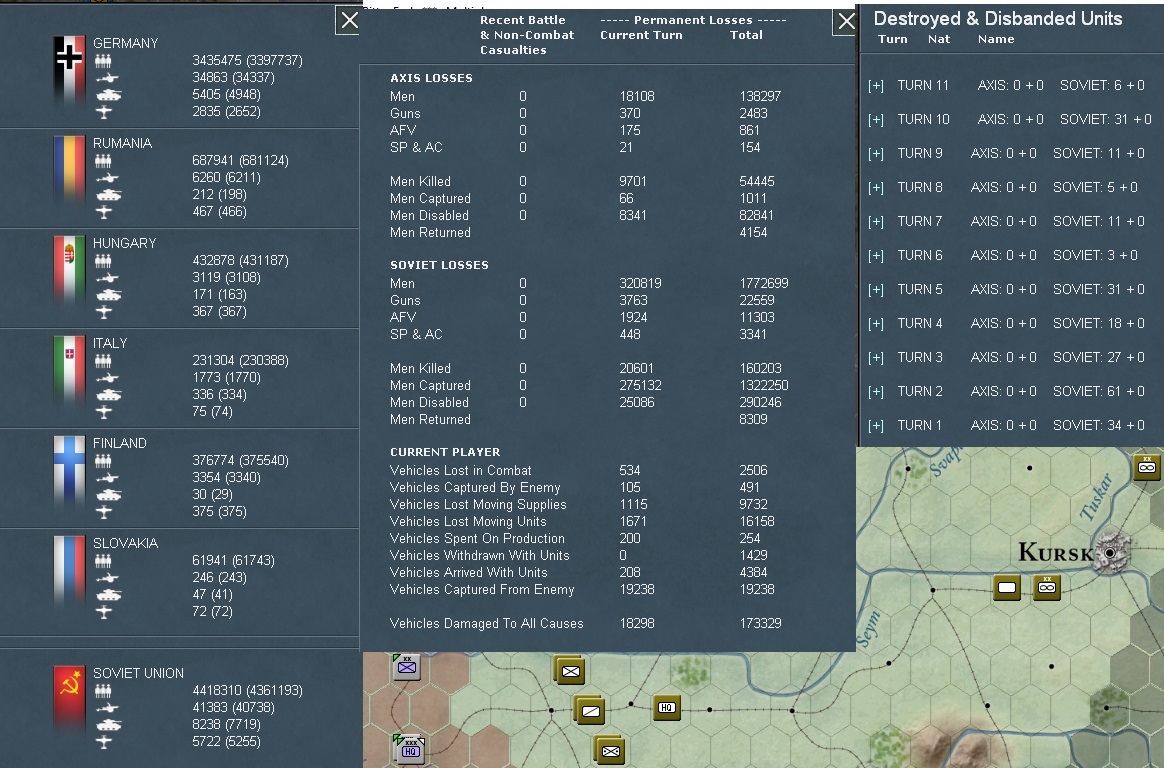This screenshot has width=1164, height=768.
Task: Click the Current Turn column header
Action: click(x=641, y=35)
